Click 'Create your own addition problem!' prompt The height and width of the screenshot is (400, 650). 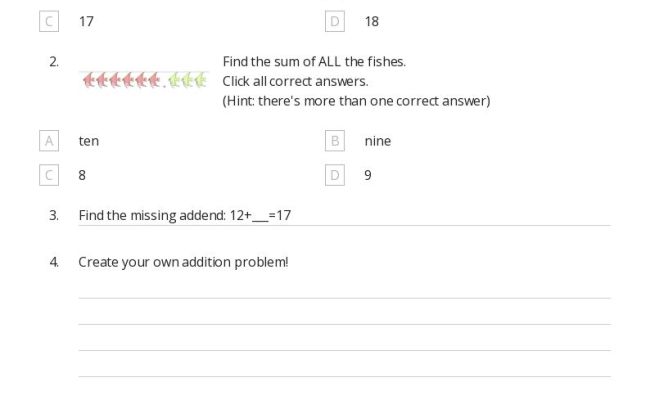point(183,262)
